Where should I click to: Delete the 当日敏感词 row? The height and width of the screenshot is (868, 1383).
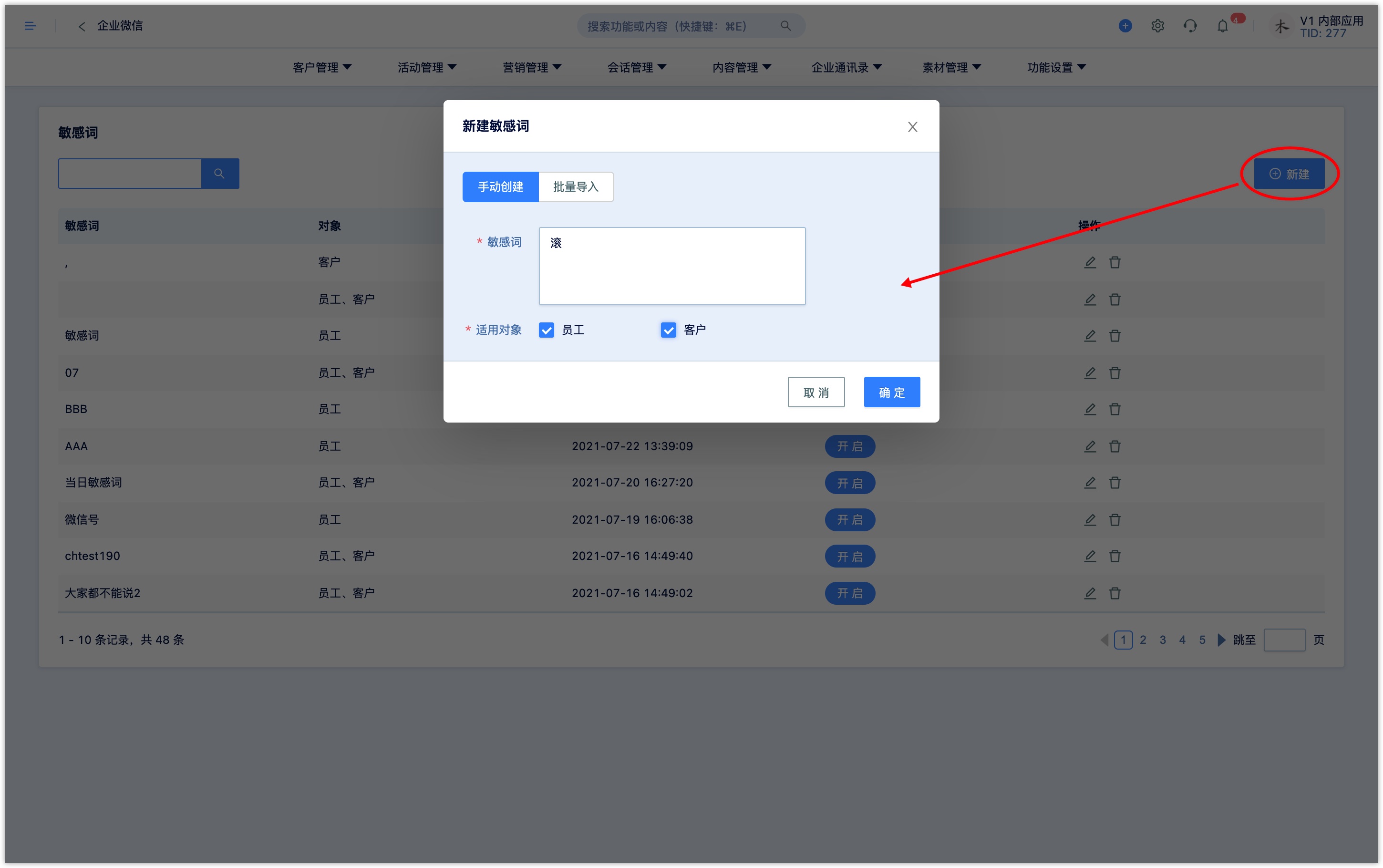(x=1115, y=483)
